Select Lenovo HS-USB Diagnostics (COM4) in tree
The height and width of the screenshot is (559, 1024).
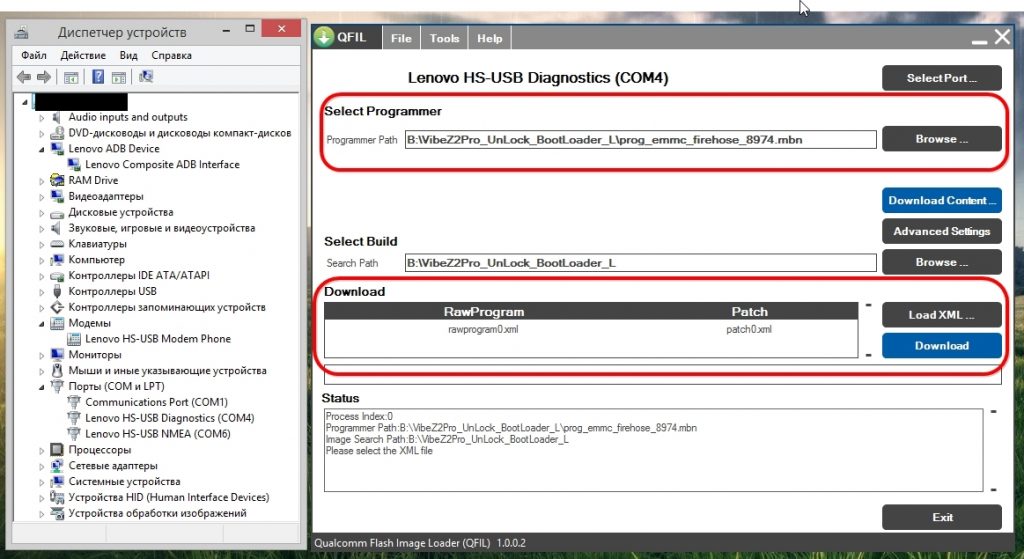(x=170, y=418)
